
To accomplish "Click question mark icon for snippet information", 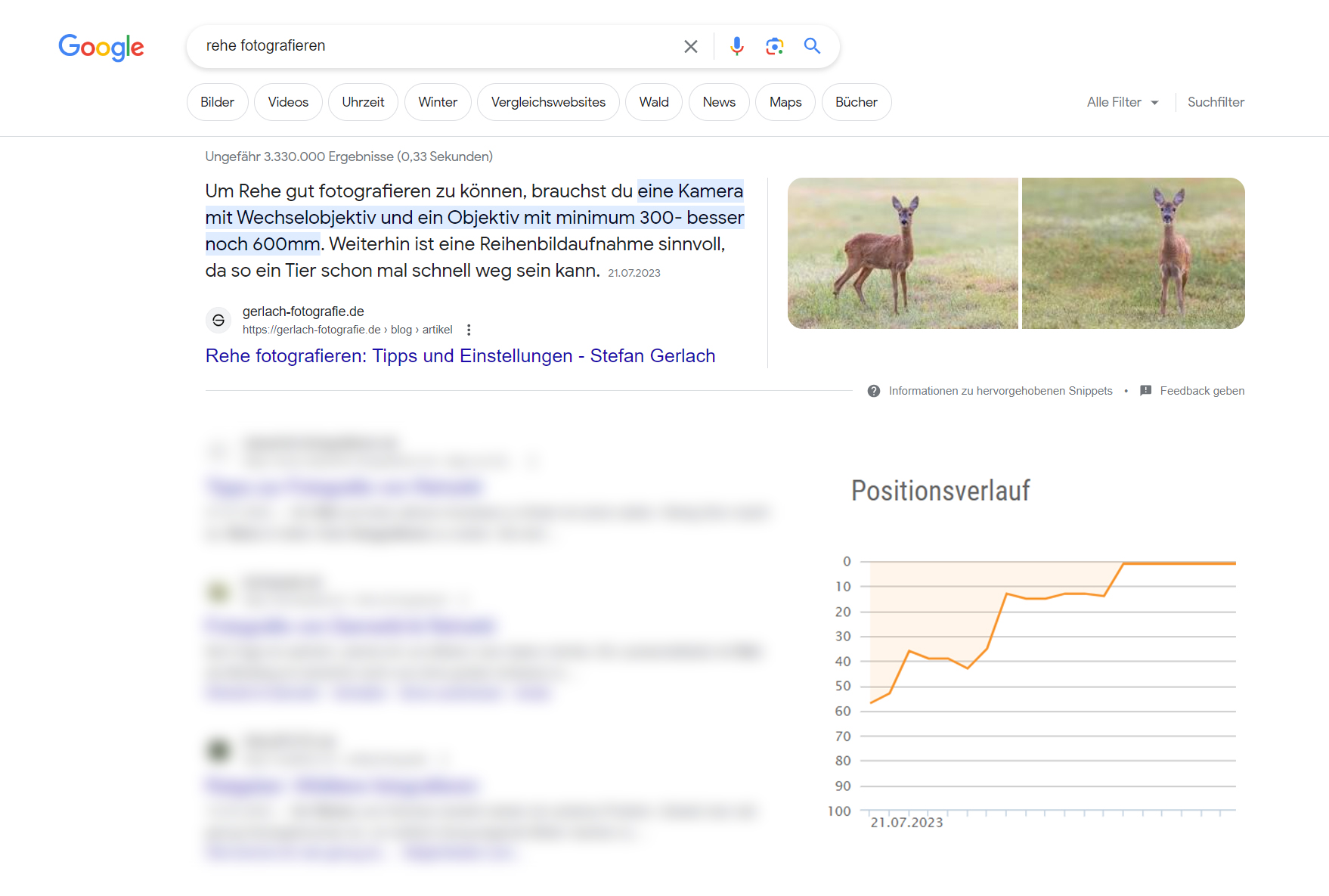I will (874, 391).
